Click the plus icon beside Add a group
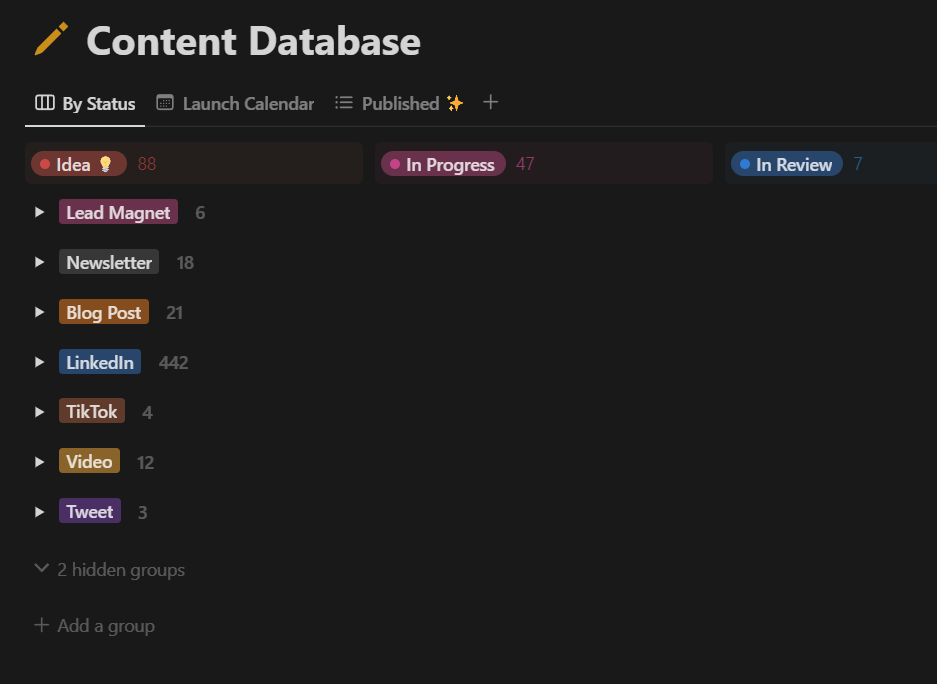937x684 pixels. point(41,625)
